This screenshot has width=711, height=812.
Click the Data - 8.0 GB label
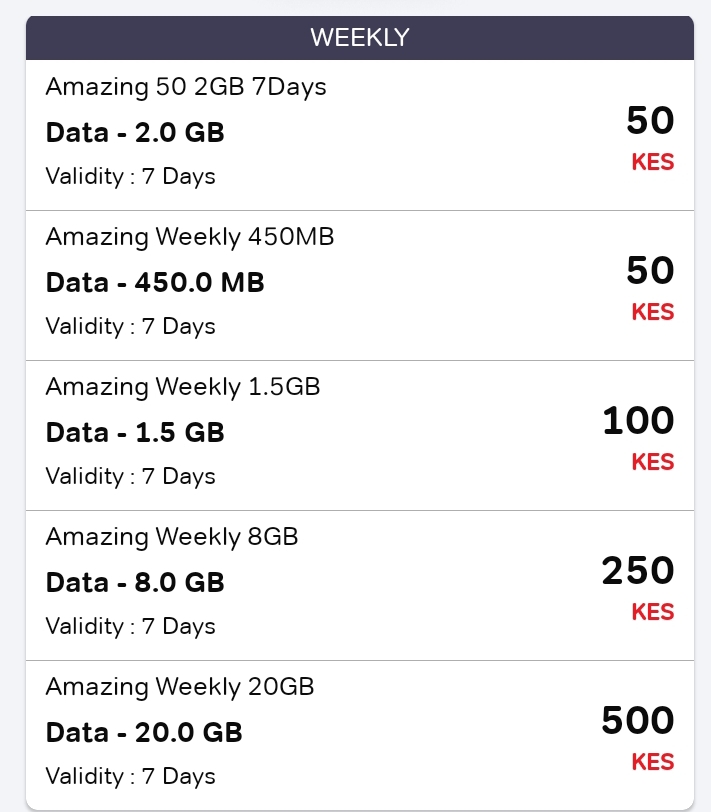click(x=135, y=582)
